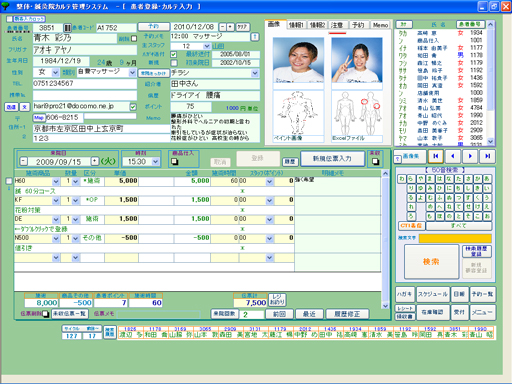Screen dimensions: 512x384
Task: Open the チラシ referral source dropdown
Action: pyautogui.click(x=255, y=73)
